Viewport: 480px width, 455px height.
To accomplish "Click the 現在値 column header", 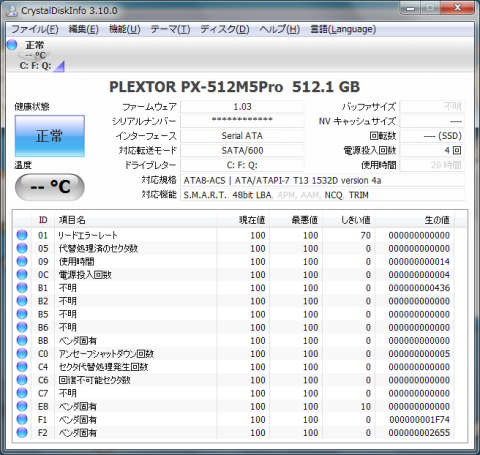I will pos(243,220).
